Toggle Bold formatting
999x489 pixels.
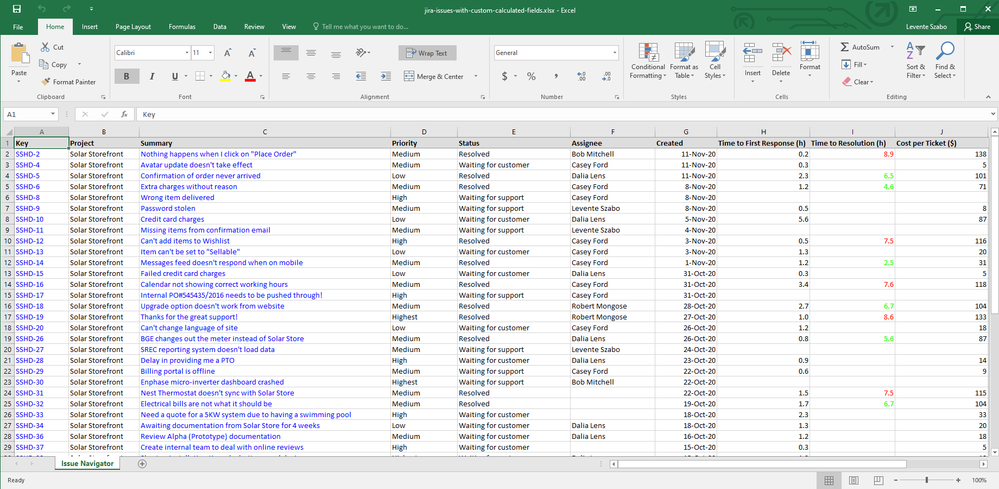click(x=127, y=76)
